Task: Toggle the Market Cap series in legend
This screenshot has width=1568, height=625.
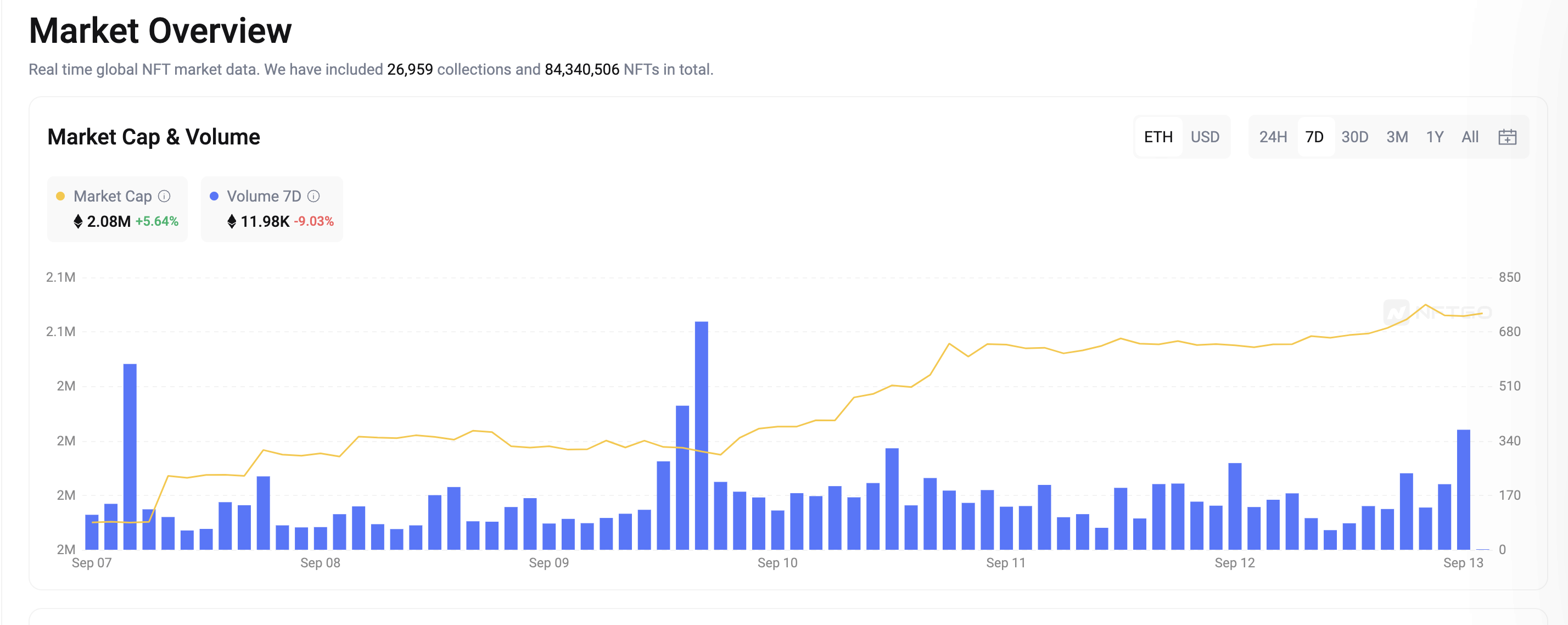Action: [117, 209]
